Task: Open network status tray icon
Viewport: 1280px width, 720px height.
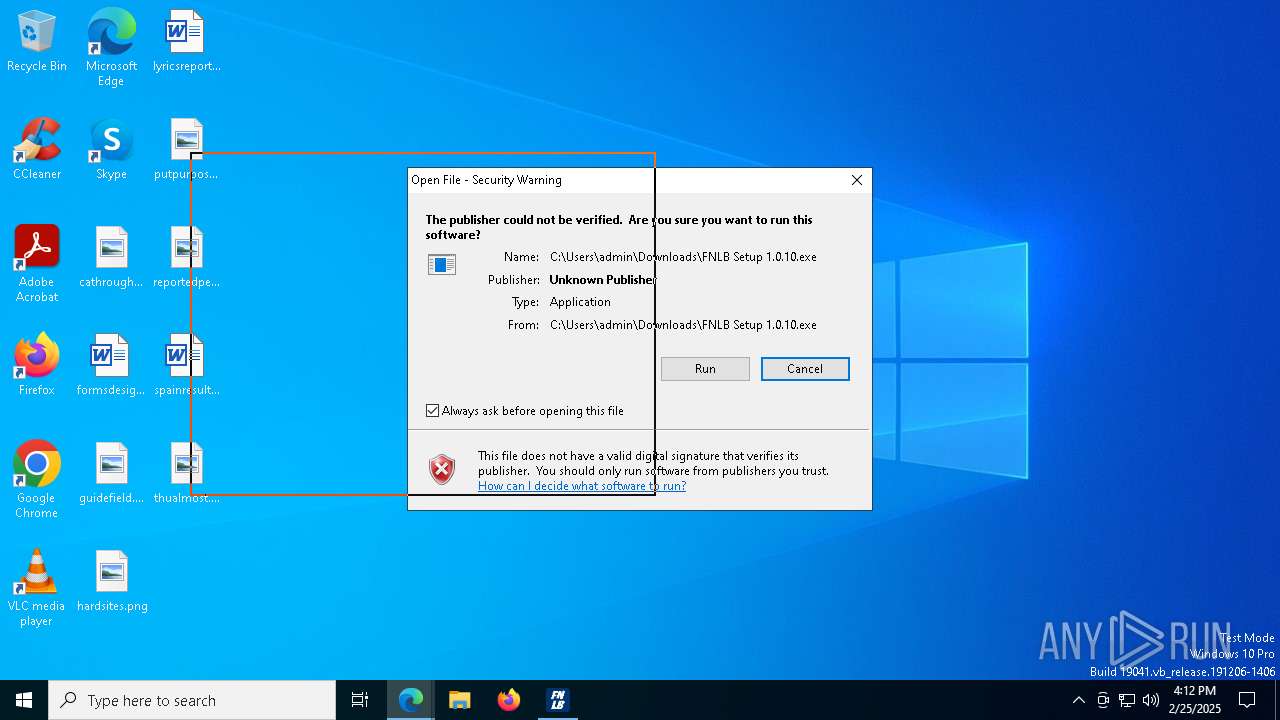Action: [x=1127, y=700]
